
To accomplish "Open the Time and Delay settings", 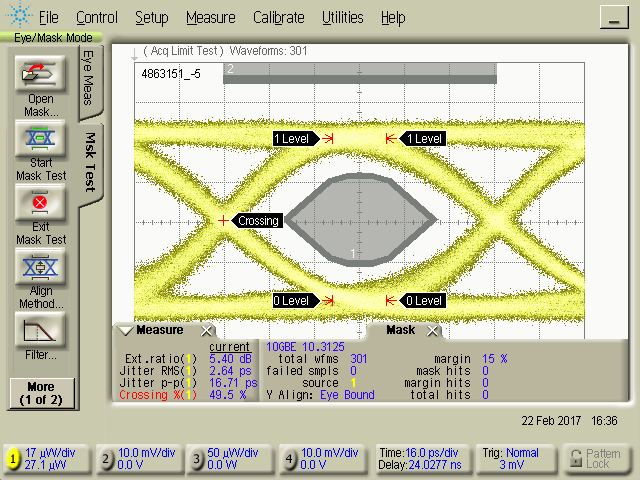I will (x=420, y=459).
